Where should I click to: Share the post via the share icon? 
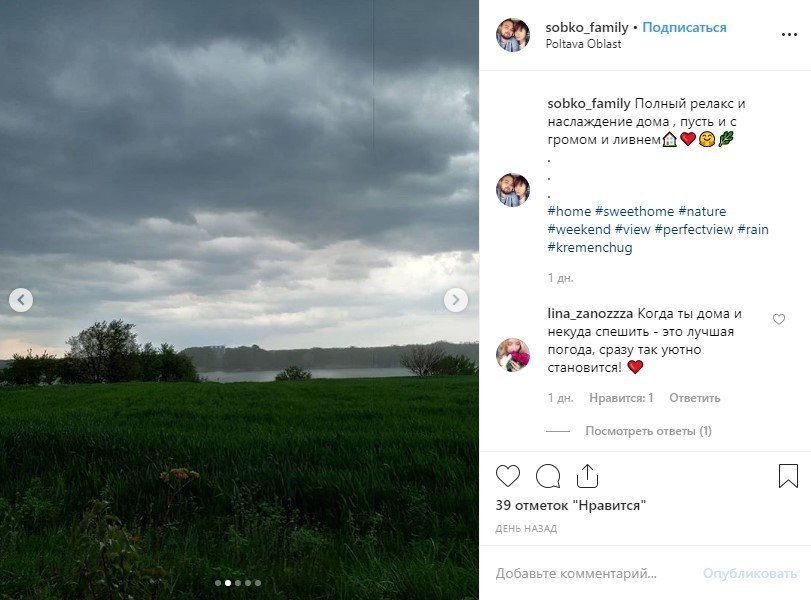pyautogui.click(x=587, y=476)
